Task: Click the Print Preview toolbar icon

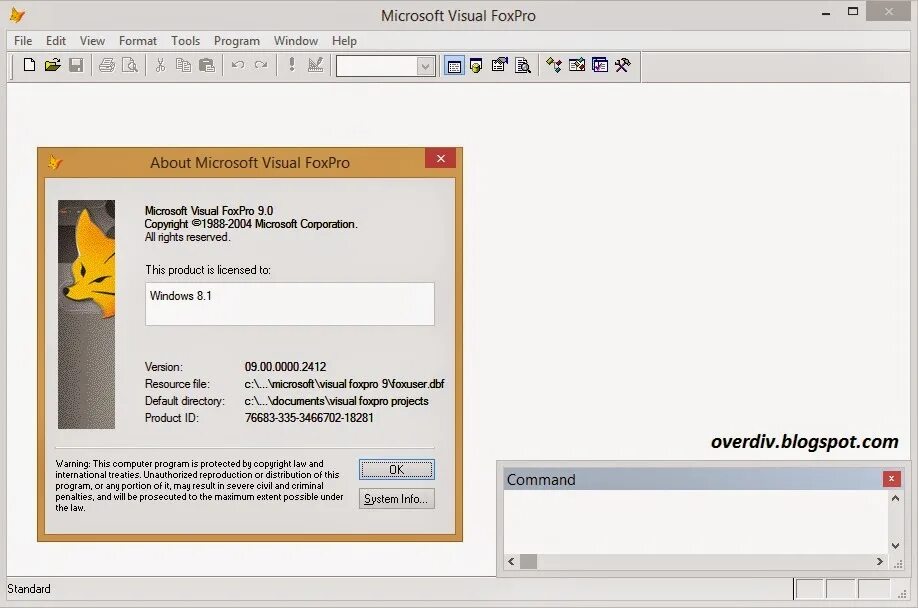Action: point(129,65)
